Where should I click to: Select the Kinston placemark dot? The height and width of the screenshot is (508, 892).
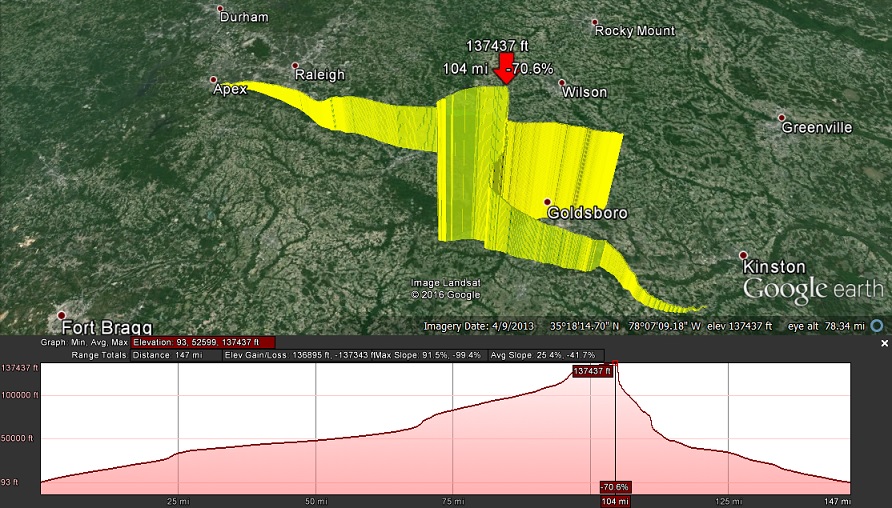click(x=743, y=255)
